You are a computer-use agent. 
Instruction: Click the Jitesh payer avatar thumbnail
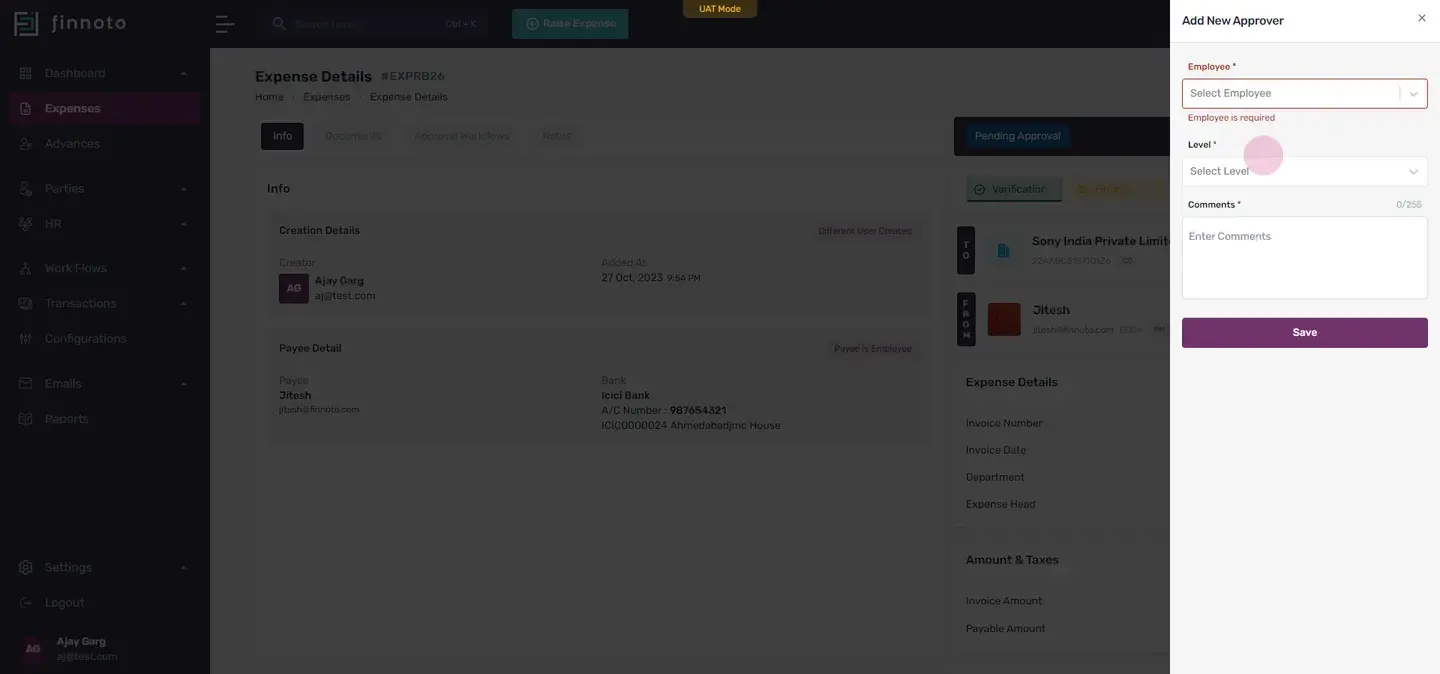[x=1004, y=319]
